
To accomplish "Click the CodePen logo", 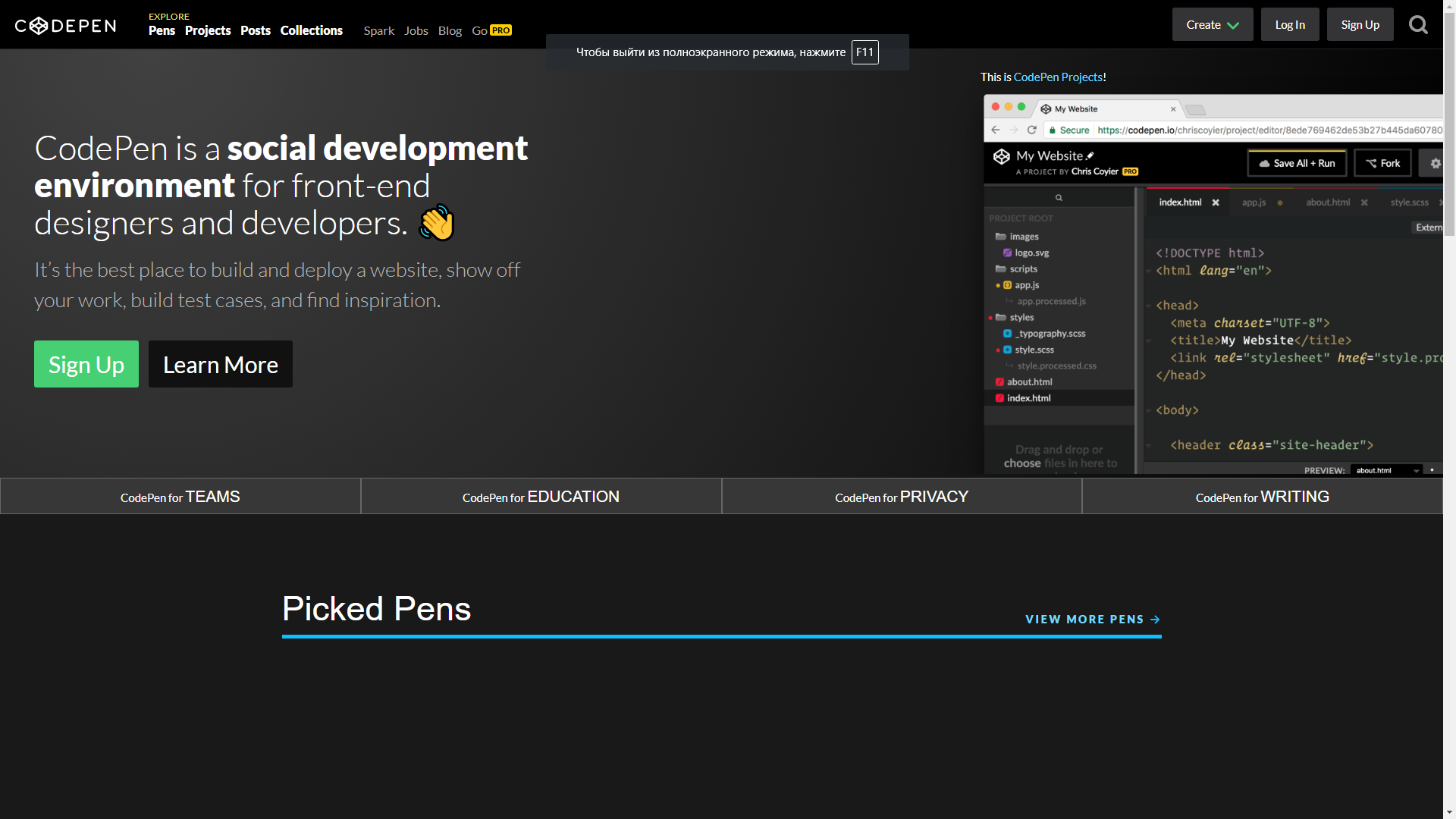I will (66, 26).
